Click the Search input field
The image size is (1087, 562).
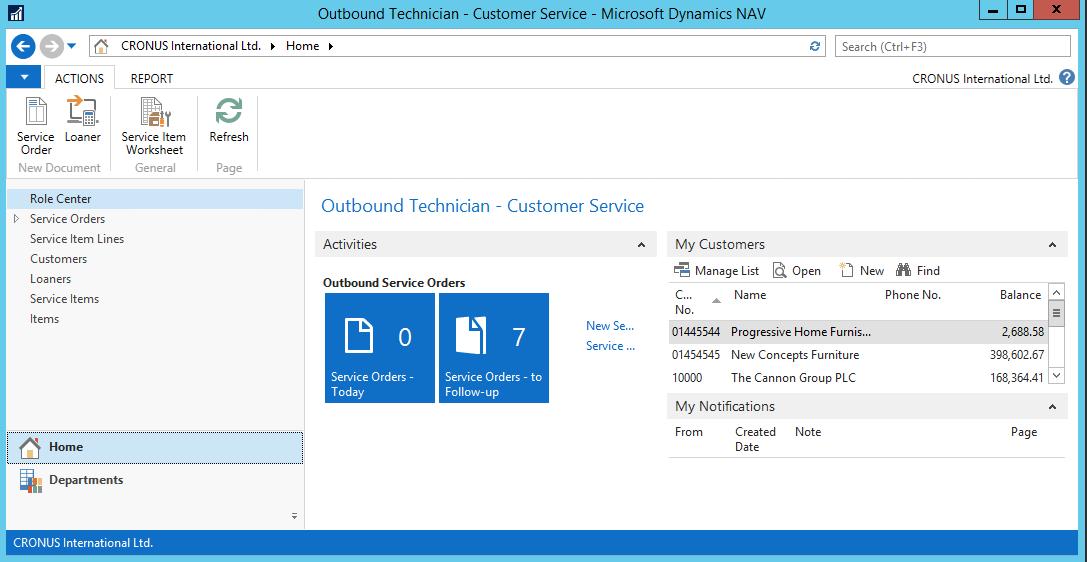[953, 46]
